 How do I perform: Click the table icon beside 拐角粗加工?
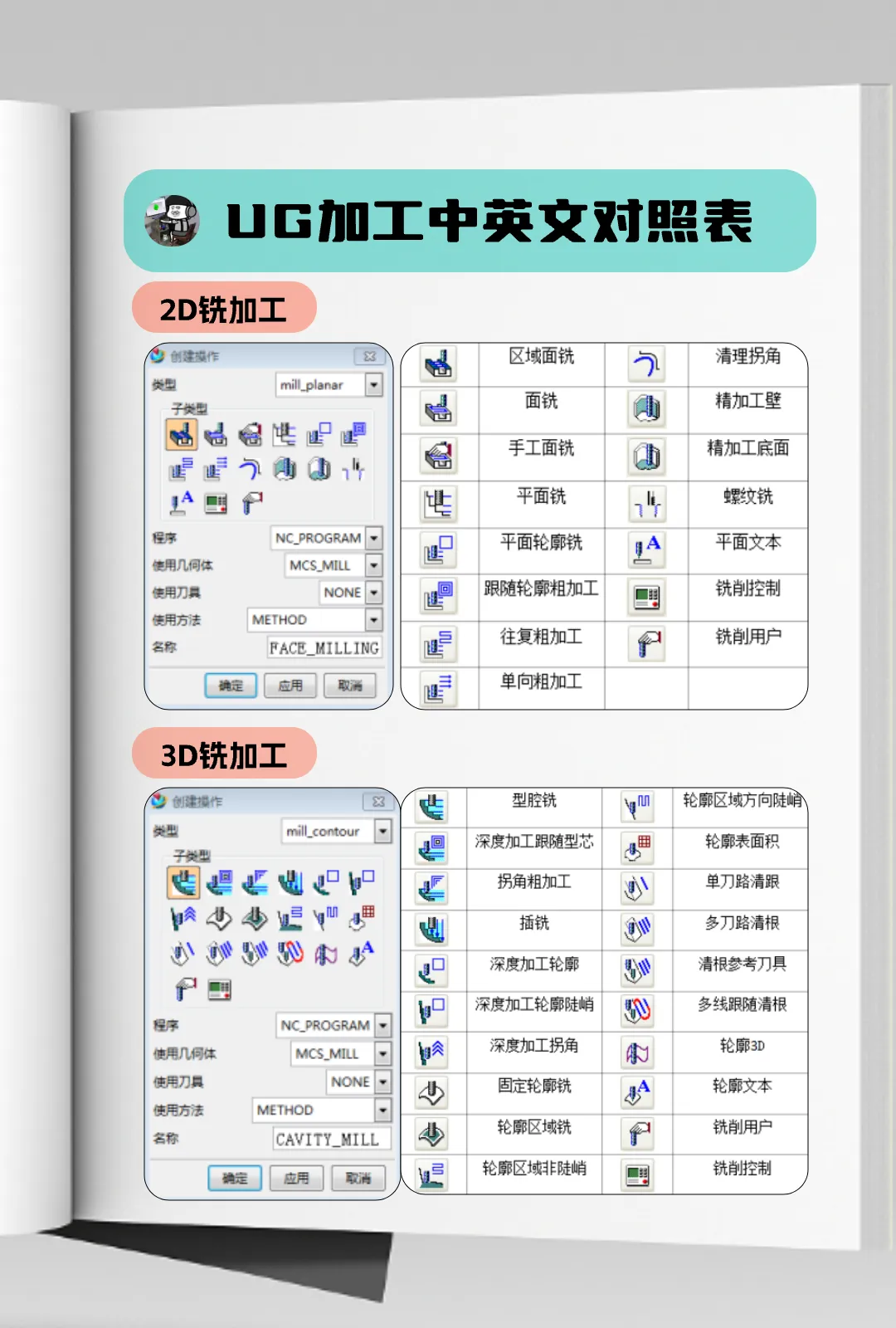coord(432,888)
